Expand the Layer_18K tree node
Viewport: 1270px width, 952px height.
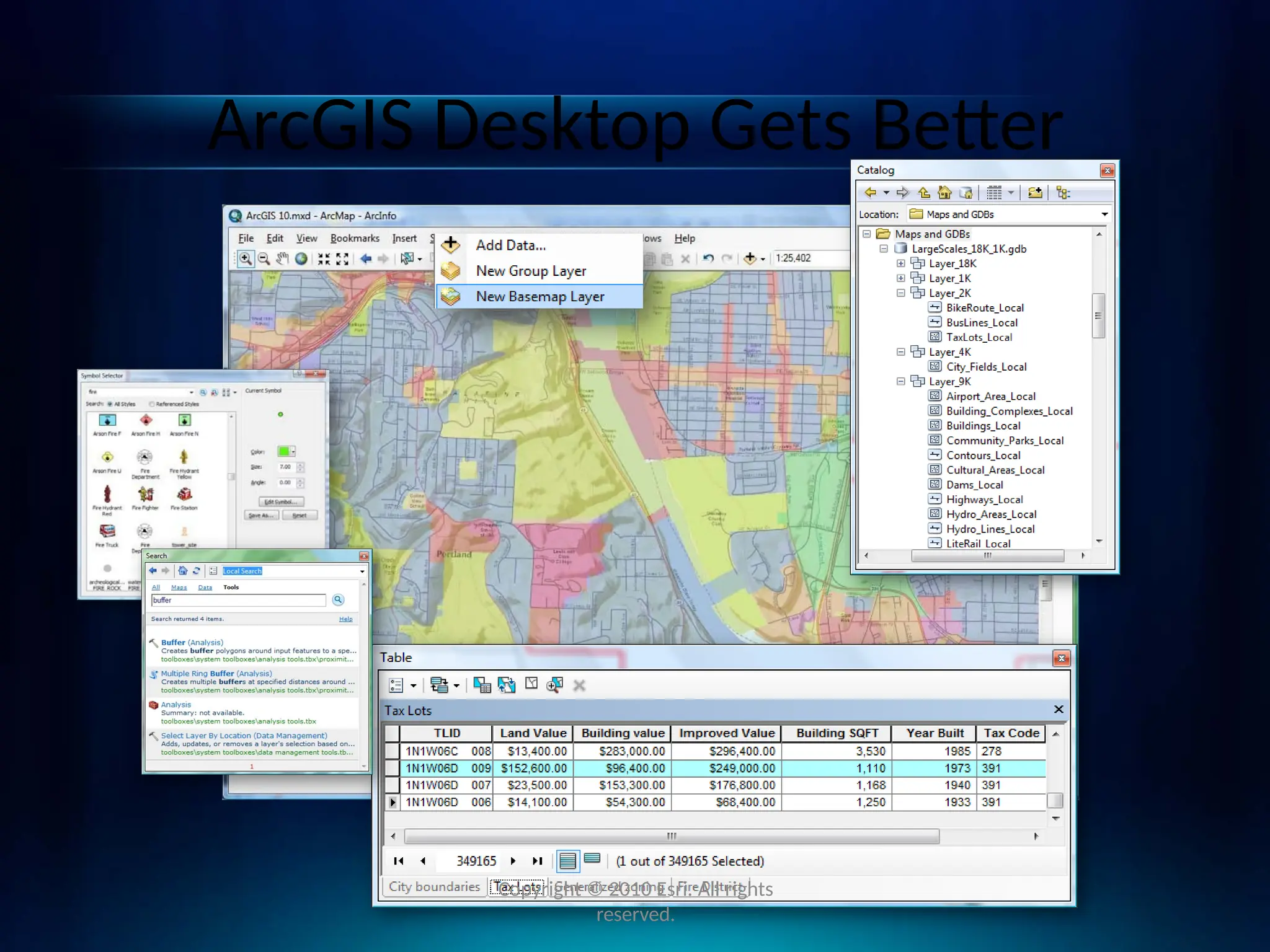point(900,263)
